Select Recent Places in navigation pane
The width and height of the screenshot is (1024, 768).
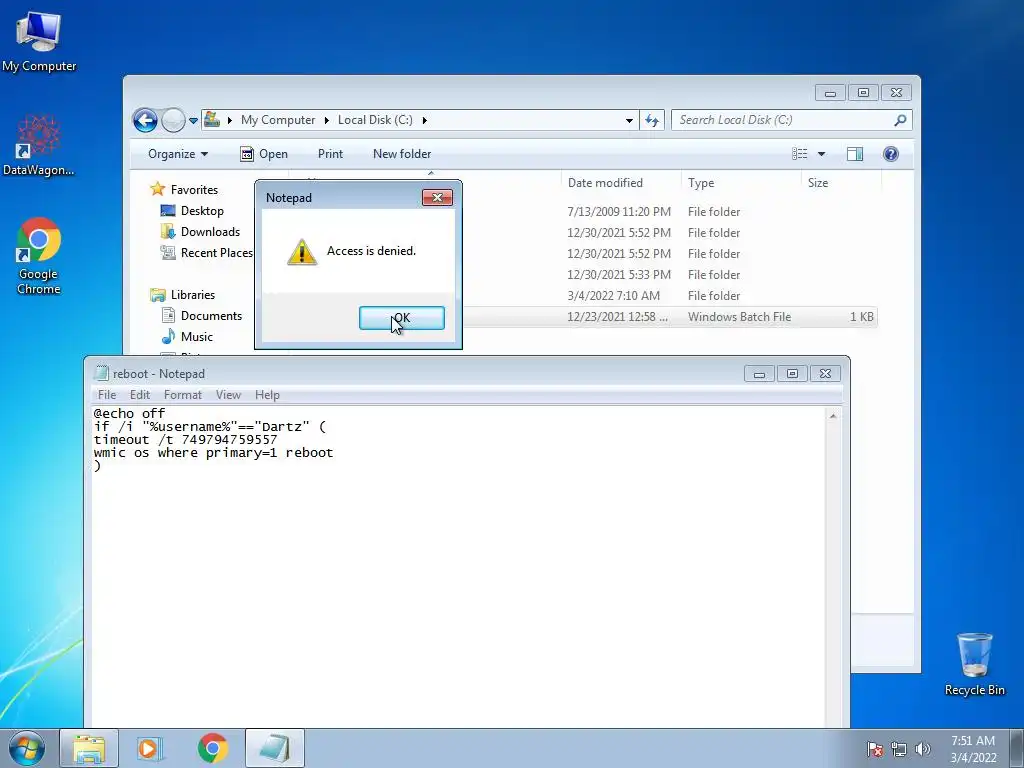point(206,253)
